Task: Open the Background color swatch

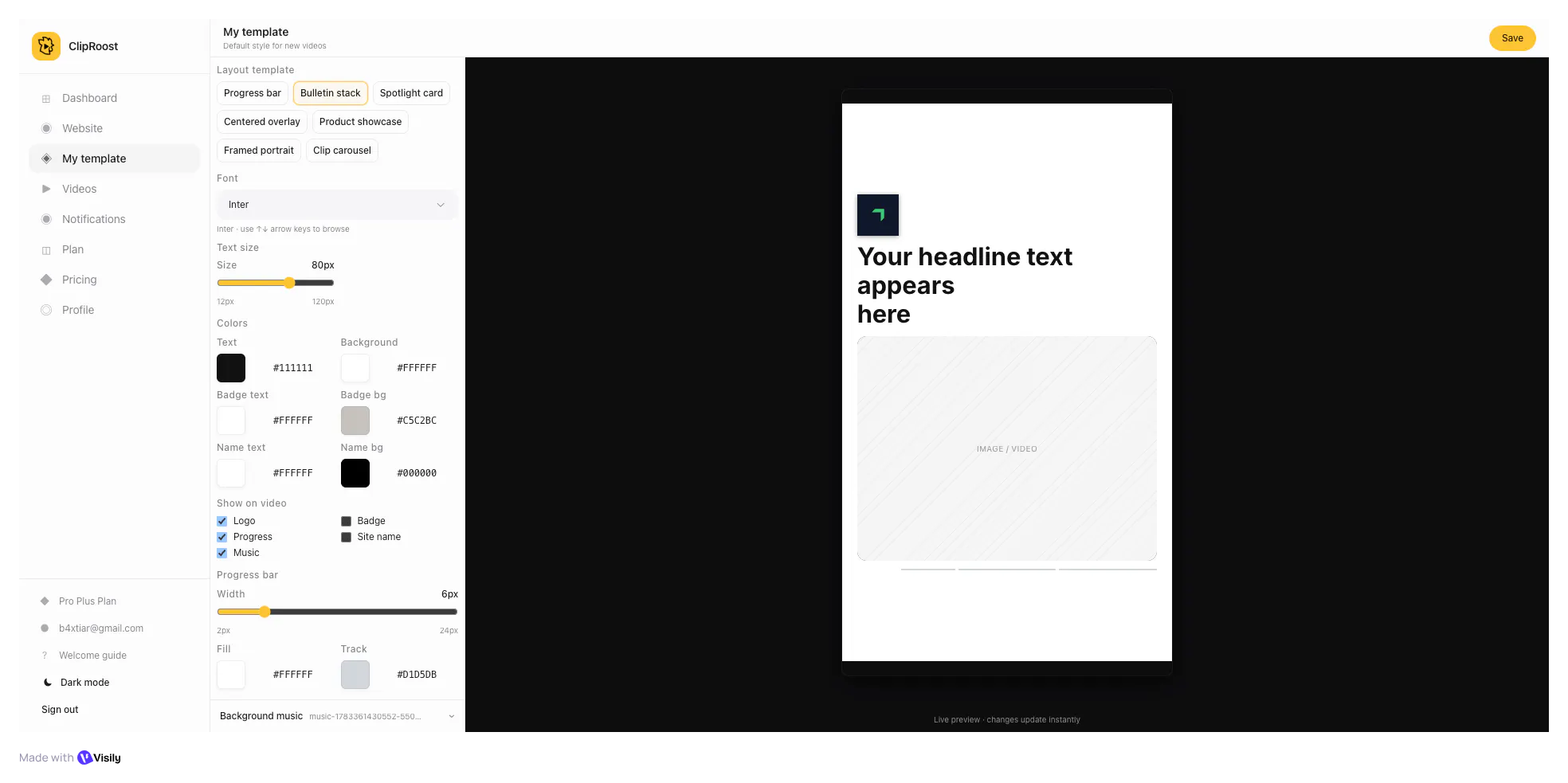Action: click(355, 368)
